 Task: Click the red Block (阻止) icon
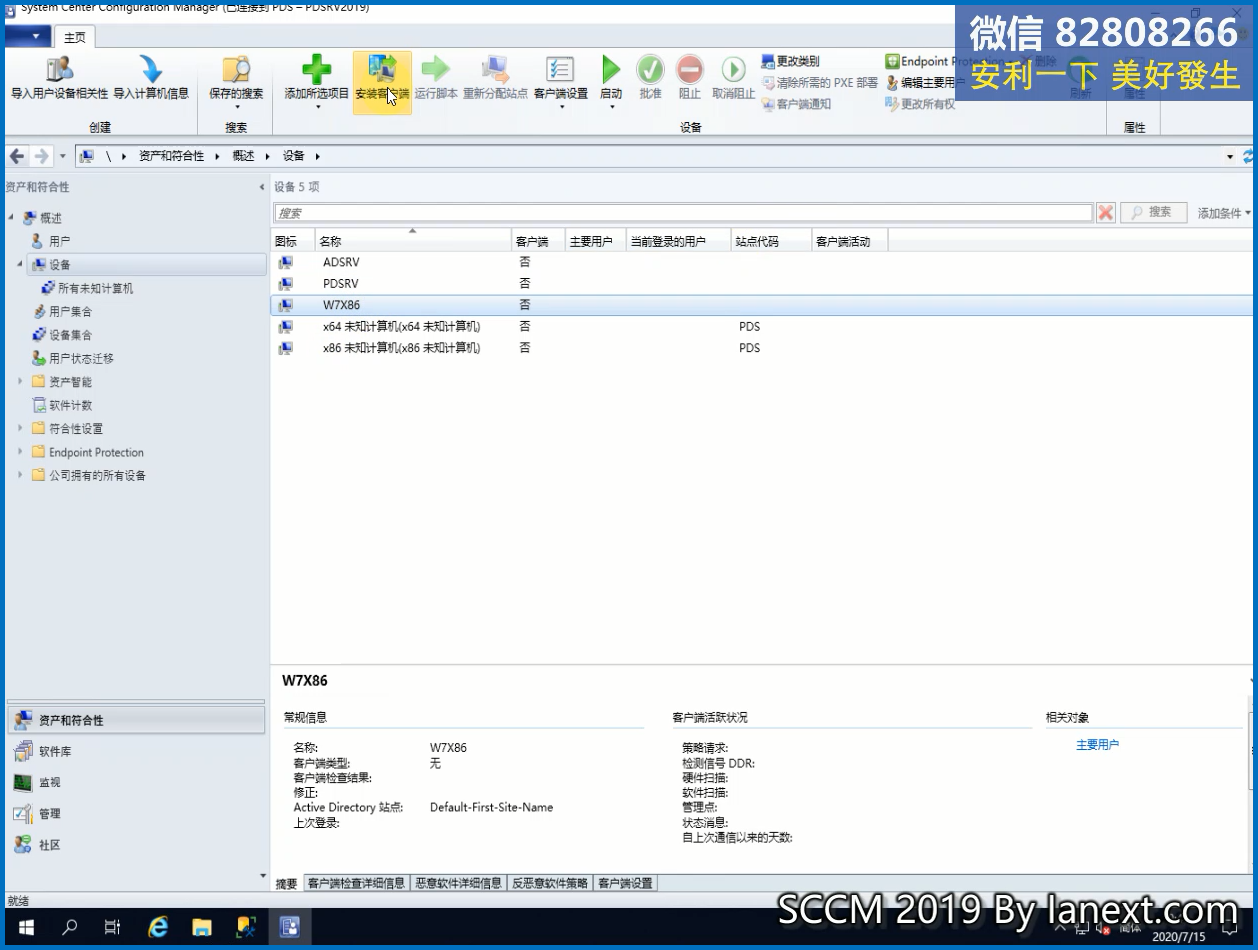pos(690,70)
